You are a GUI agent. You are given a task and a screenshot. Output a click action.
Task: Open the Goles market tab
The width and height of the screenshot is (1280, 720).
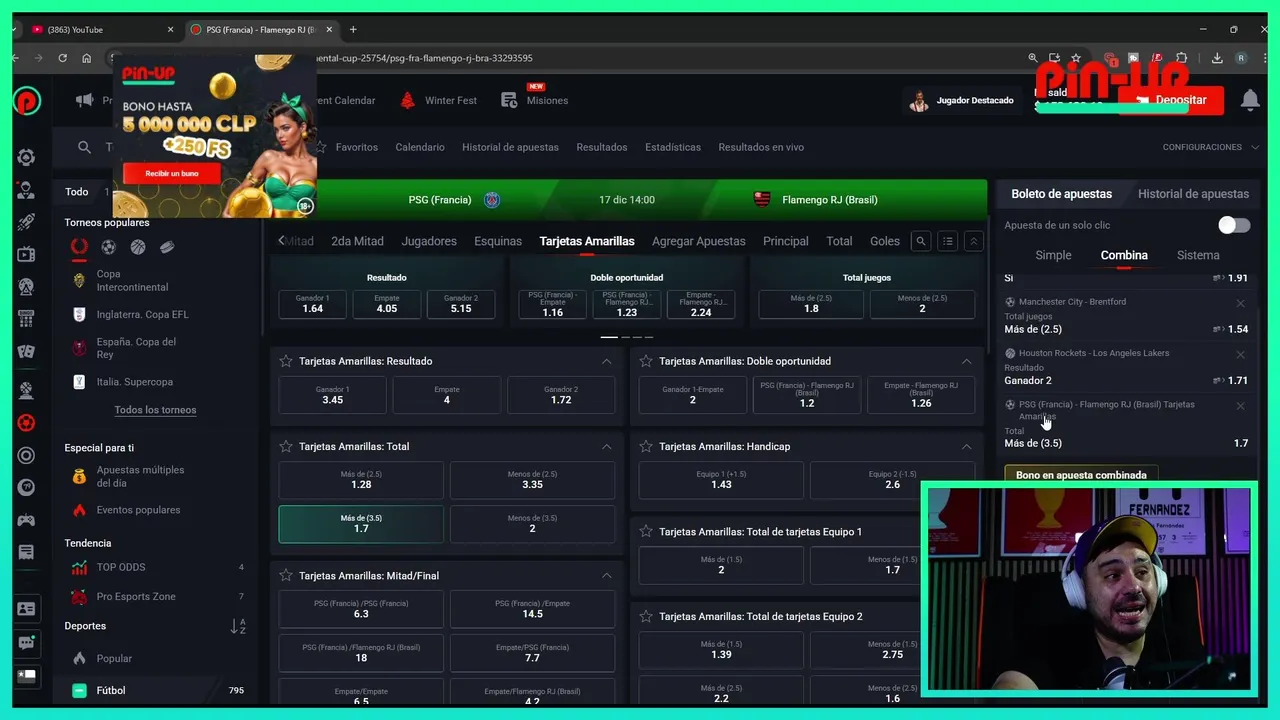click(885, 241)
